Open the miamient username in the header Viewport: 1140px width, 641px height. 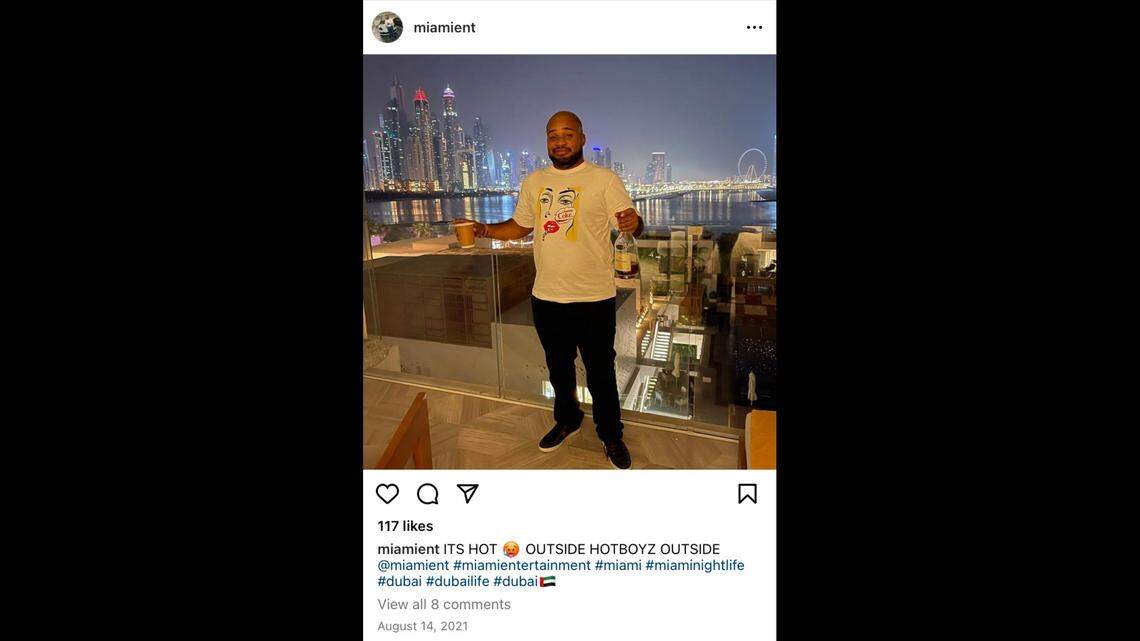pyautogui.click(x=444, y=28)
